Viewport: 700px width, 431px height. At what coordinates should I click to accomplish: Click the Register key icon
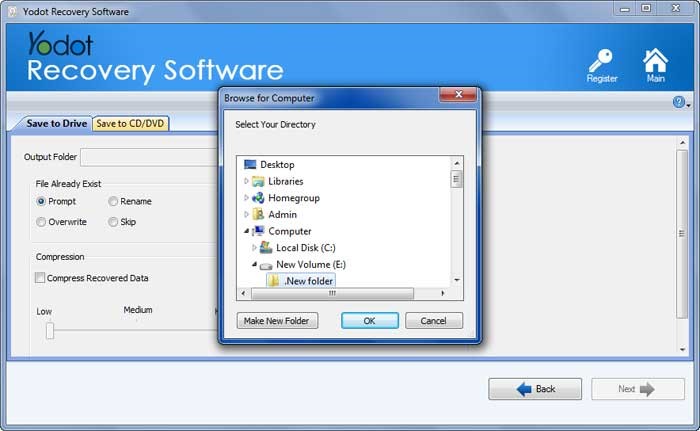[601, 61]
